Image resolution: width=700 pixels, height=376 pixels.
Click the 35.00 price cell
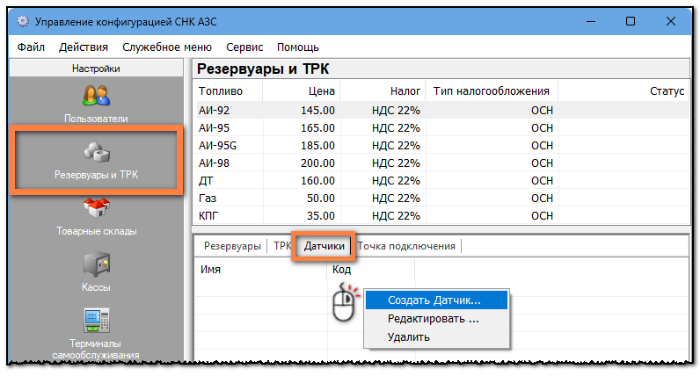click(321, 216)
